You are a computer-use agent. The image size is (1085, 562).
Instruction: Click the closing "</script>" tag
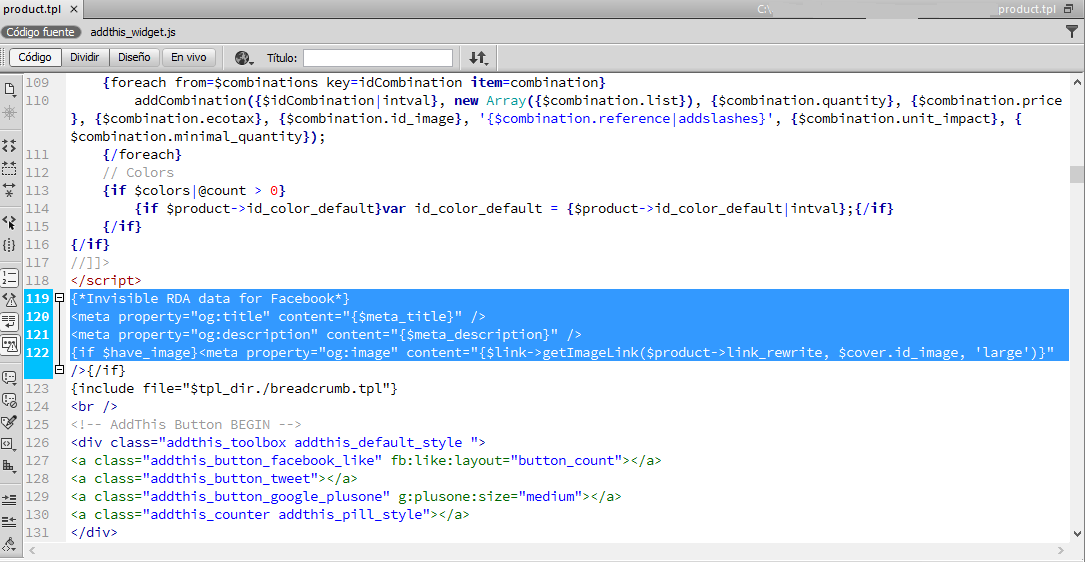[106, 280]
